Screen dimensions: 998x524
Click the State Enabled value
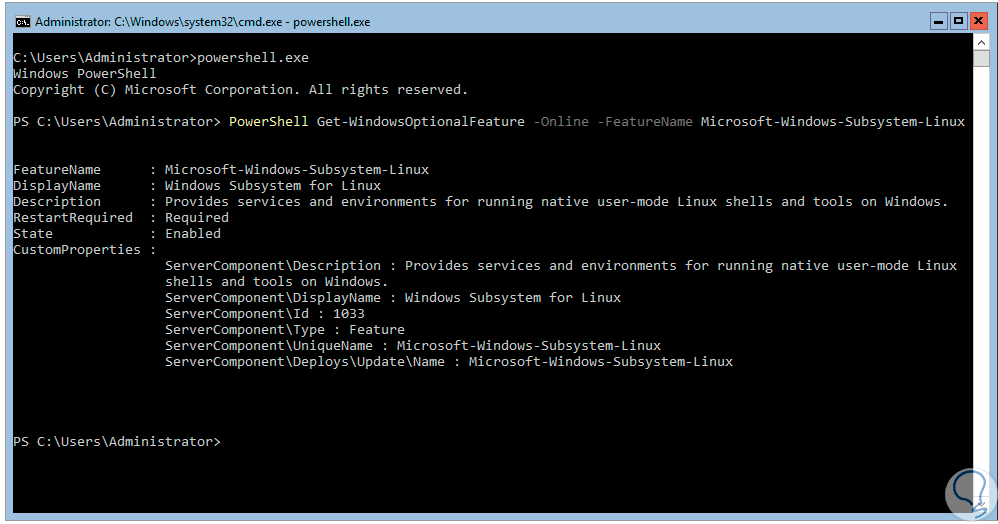pos(193,233)
